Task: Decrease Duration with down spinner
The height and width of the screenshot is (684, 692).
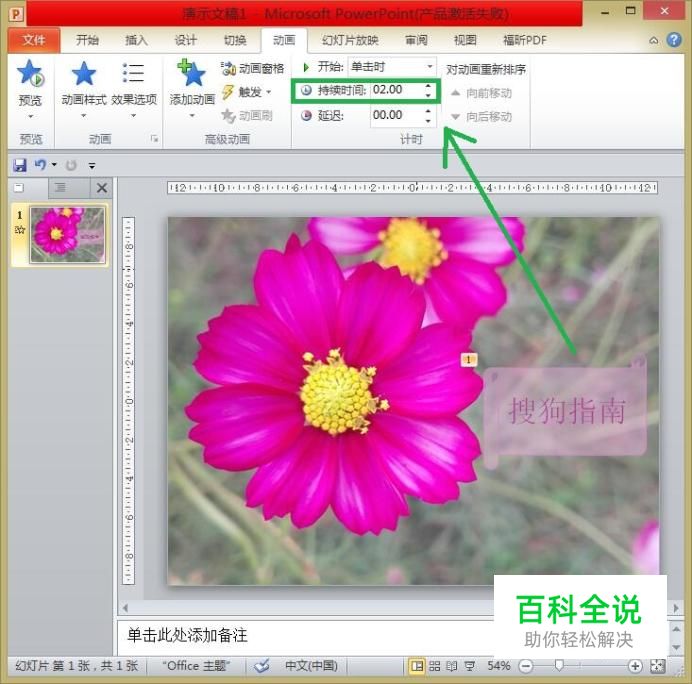Action: tap(428, 95)
